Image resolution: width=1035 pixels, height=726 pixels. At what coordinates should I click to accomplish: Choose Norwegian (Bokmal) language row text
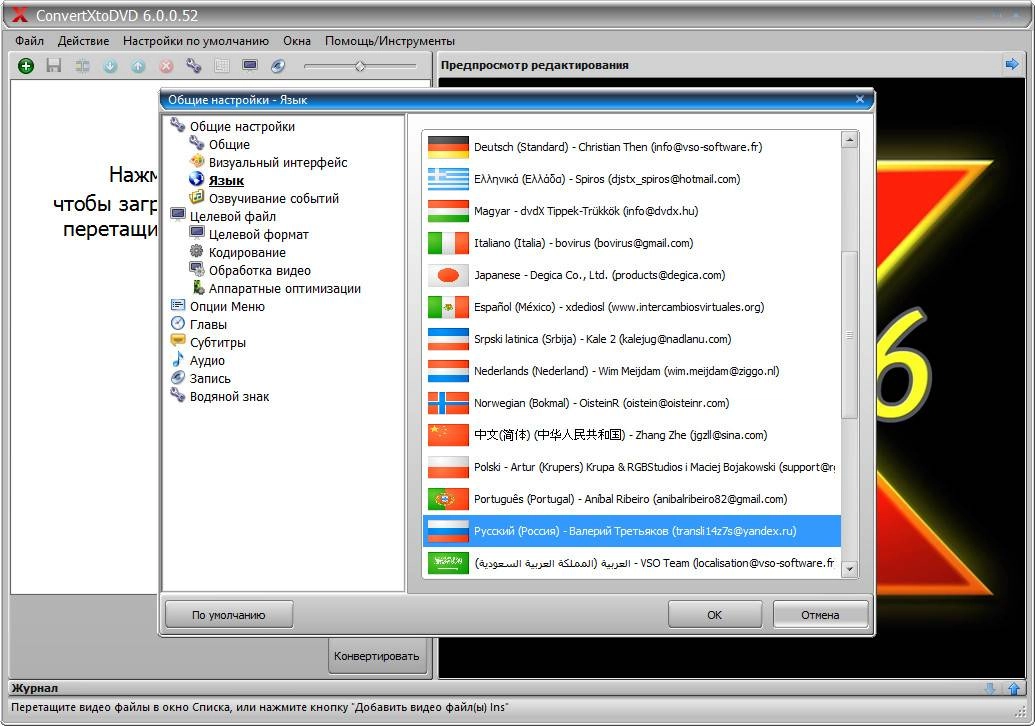coord(601,403)
